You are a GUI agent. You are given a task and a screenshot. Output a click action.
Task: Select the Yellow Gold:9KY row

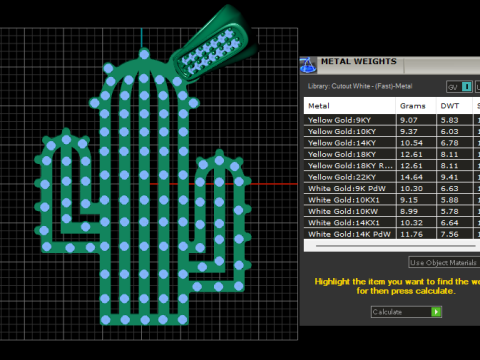tap(392, 120)
